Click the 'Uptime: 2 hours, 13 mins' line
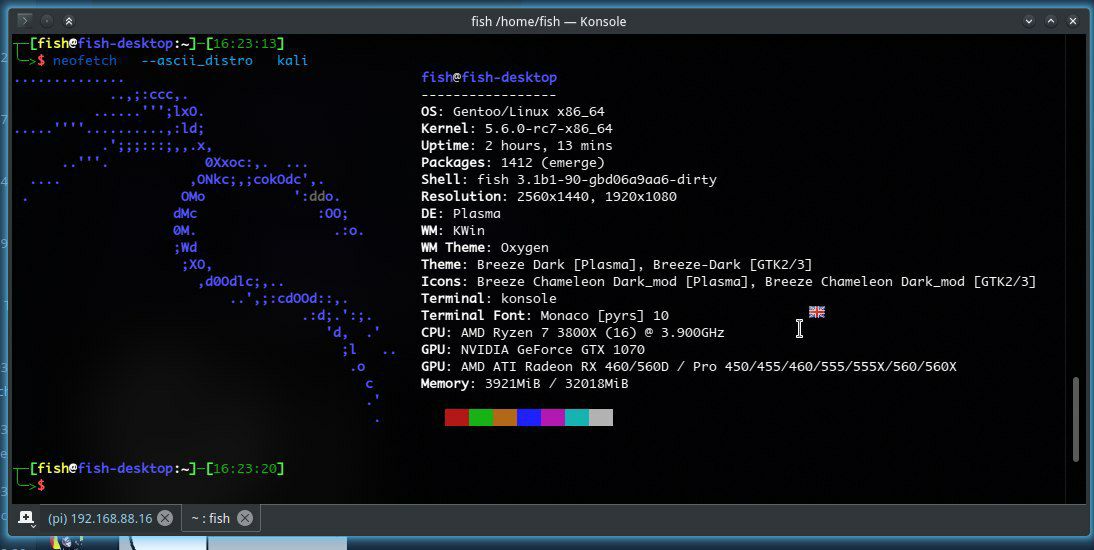 coord(517,146)
